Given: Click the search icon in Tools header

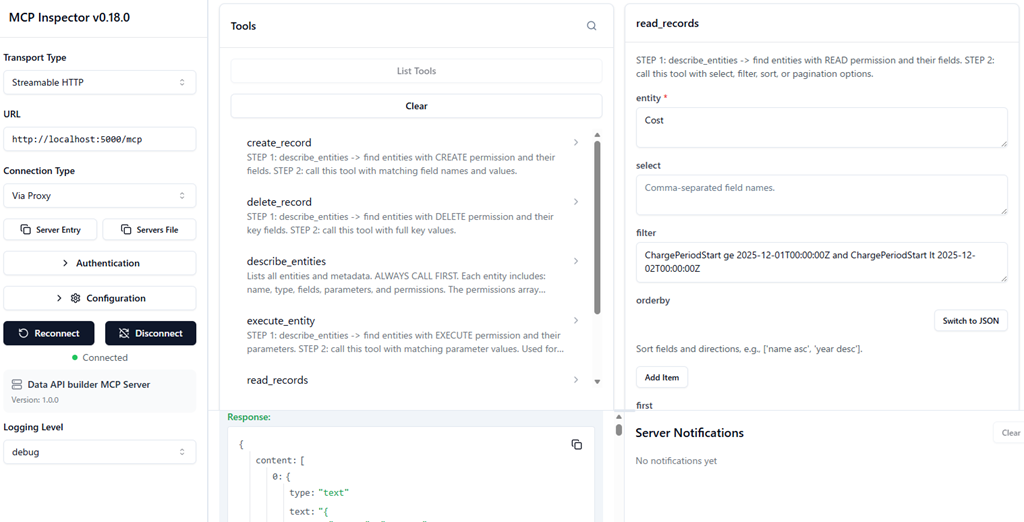Looking at the screenshot, I should (x=592, y=26).
